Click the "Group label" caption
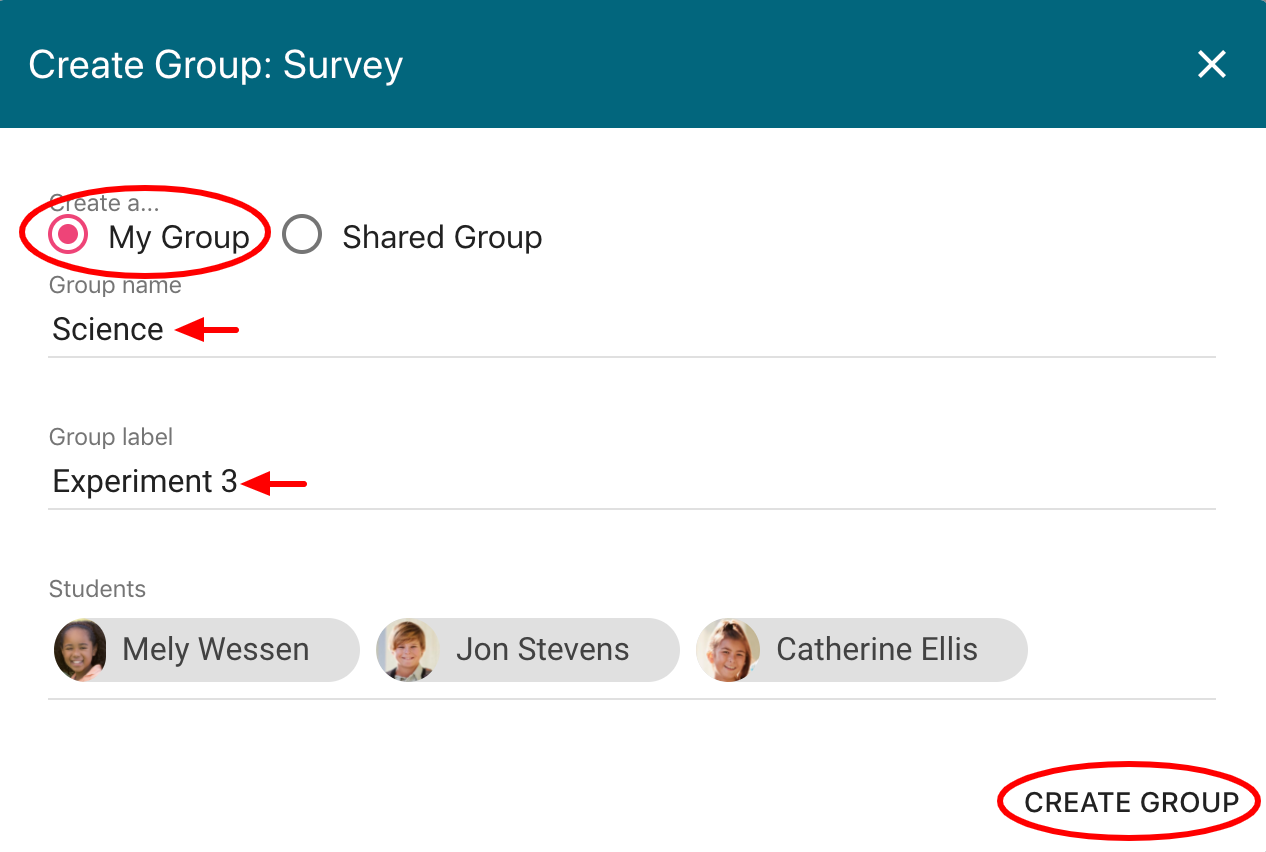 coord(111,437)
